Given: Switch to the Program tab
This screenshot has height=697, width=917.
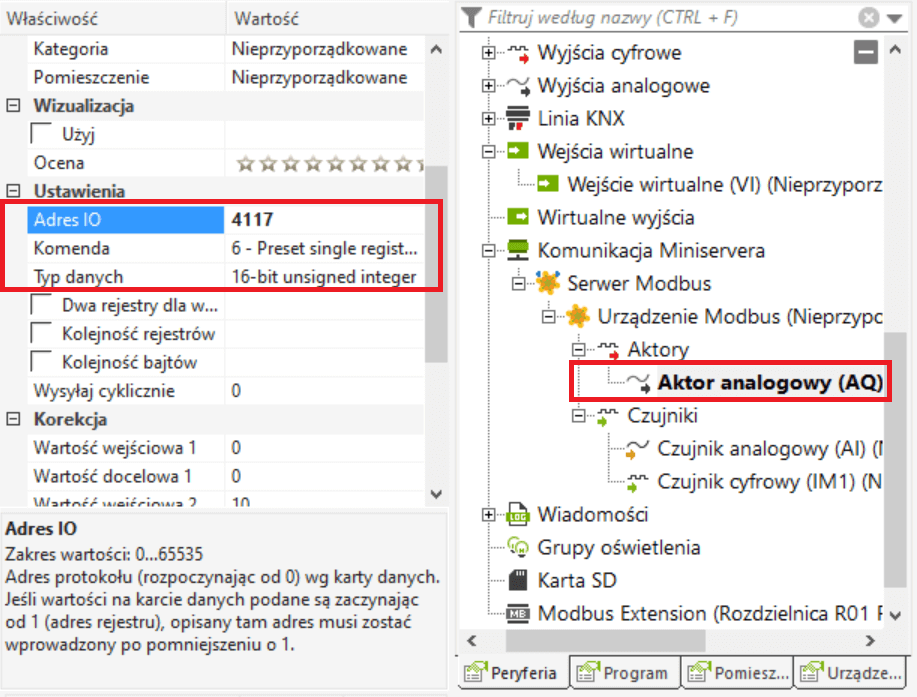Looking at the screenshot, I should point(624,673).
